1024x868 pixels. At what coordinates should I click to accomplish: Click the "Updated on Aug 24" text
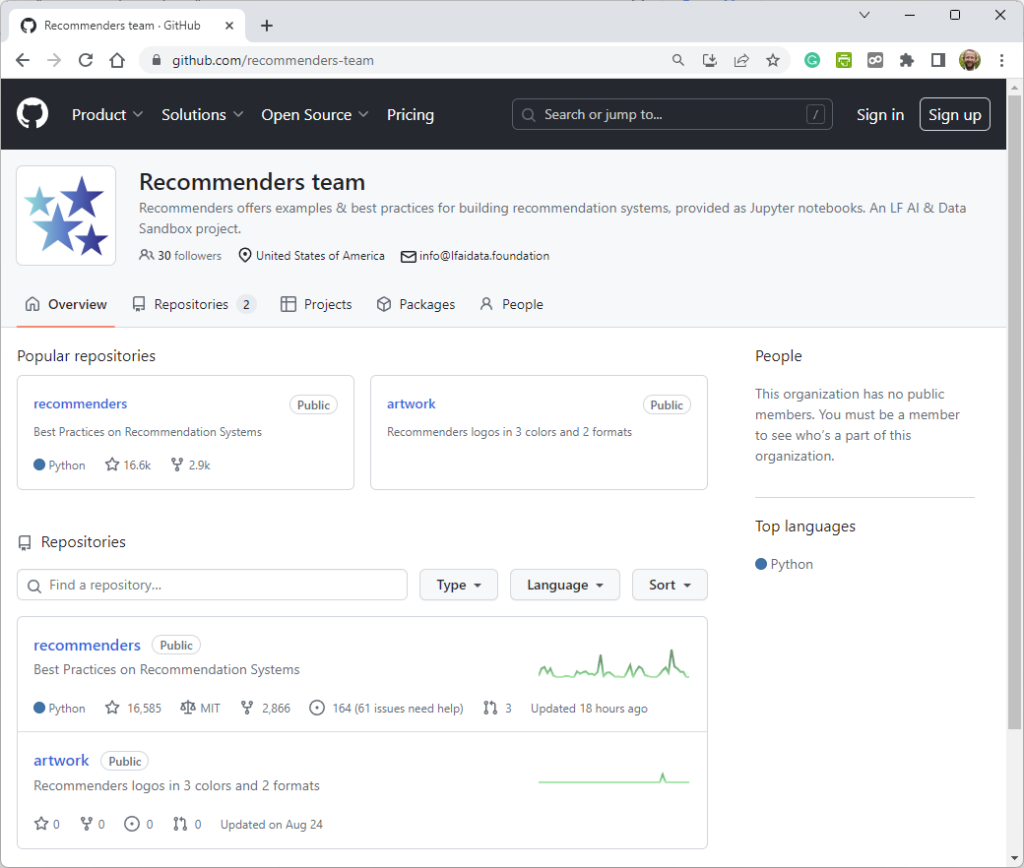(272, 824)
